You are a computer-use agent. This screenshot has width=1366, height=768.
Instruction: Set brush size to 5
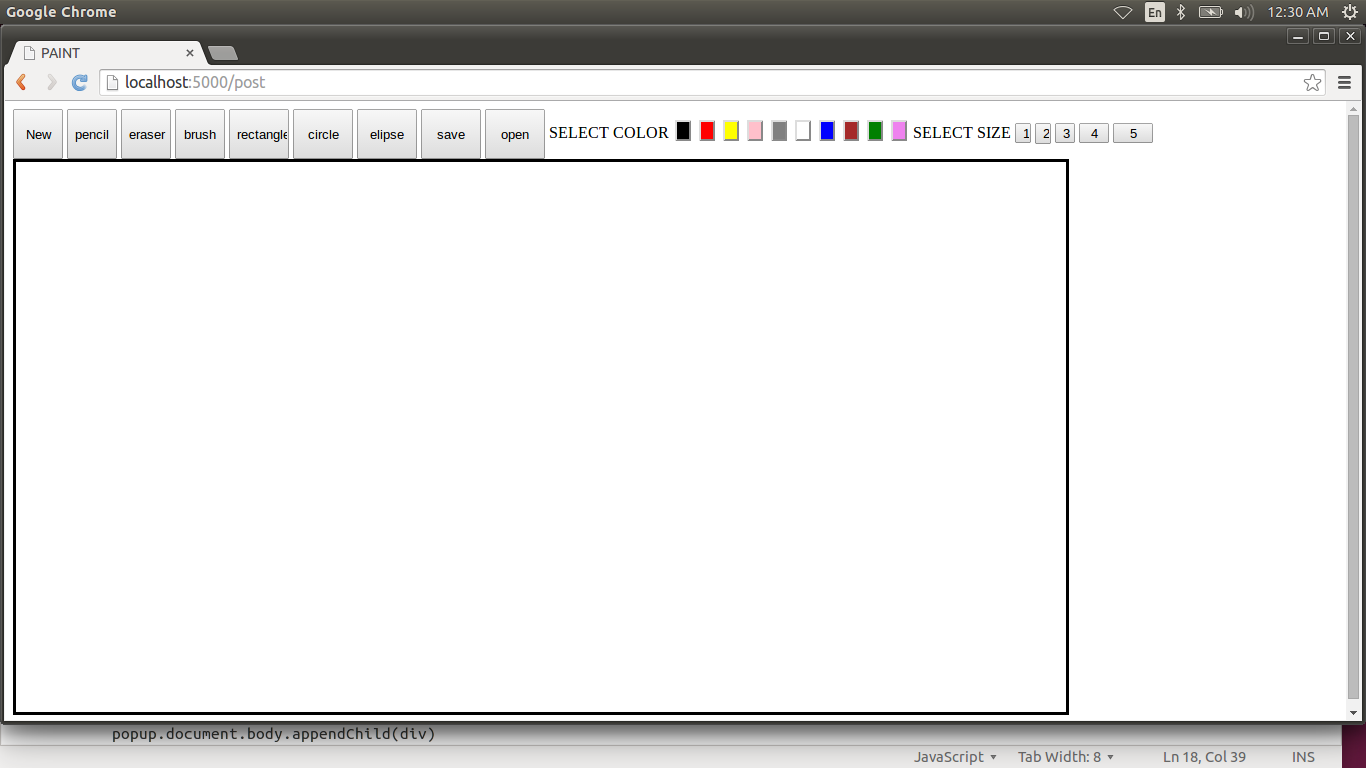1132,132
